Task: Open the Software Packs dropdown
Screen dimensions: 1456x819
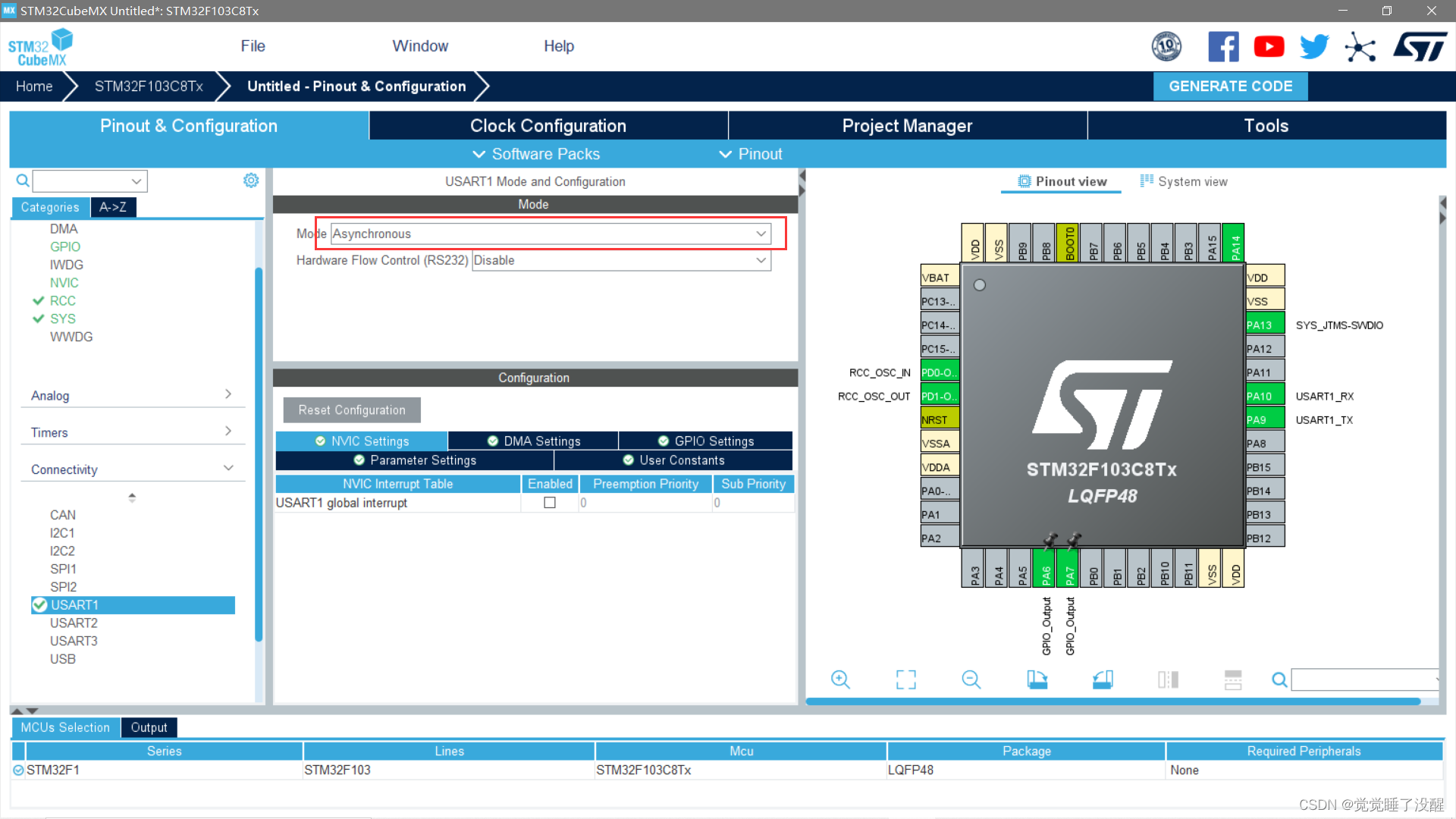Action: [536, 154]
